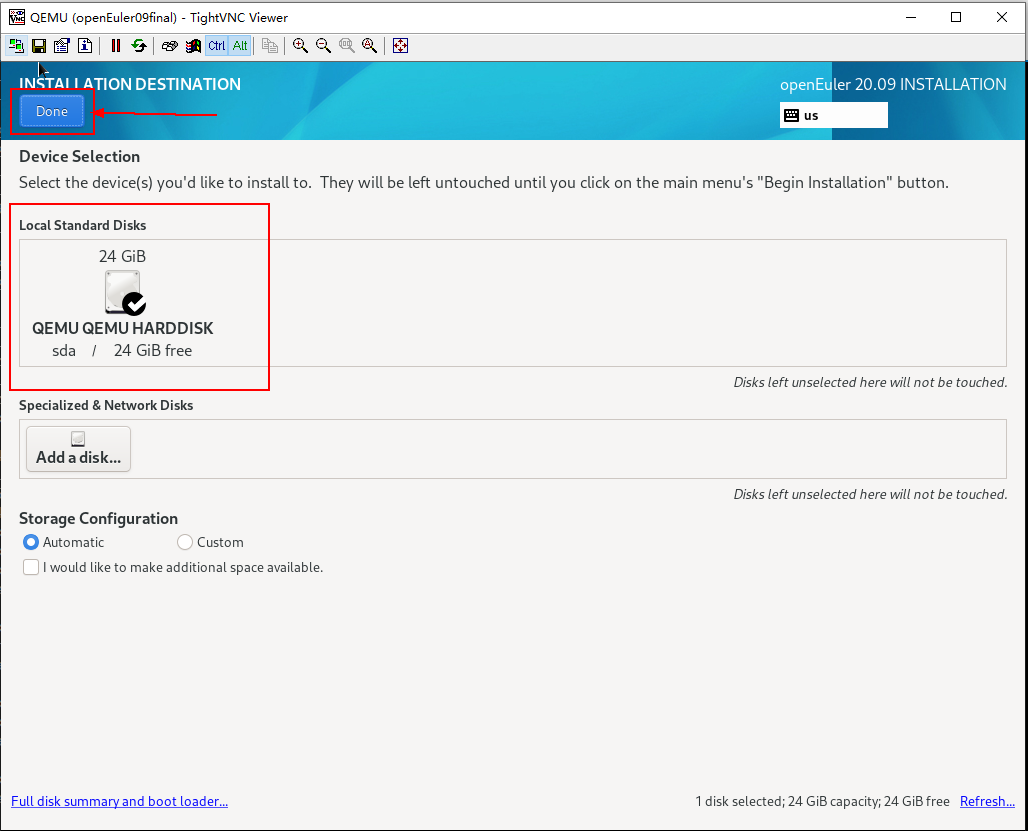The height and width of the screenshot is (831, 1028).
Task: Click the zoom out magnifier icon
Action: (323, 46)
